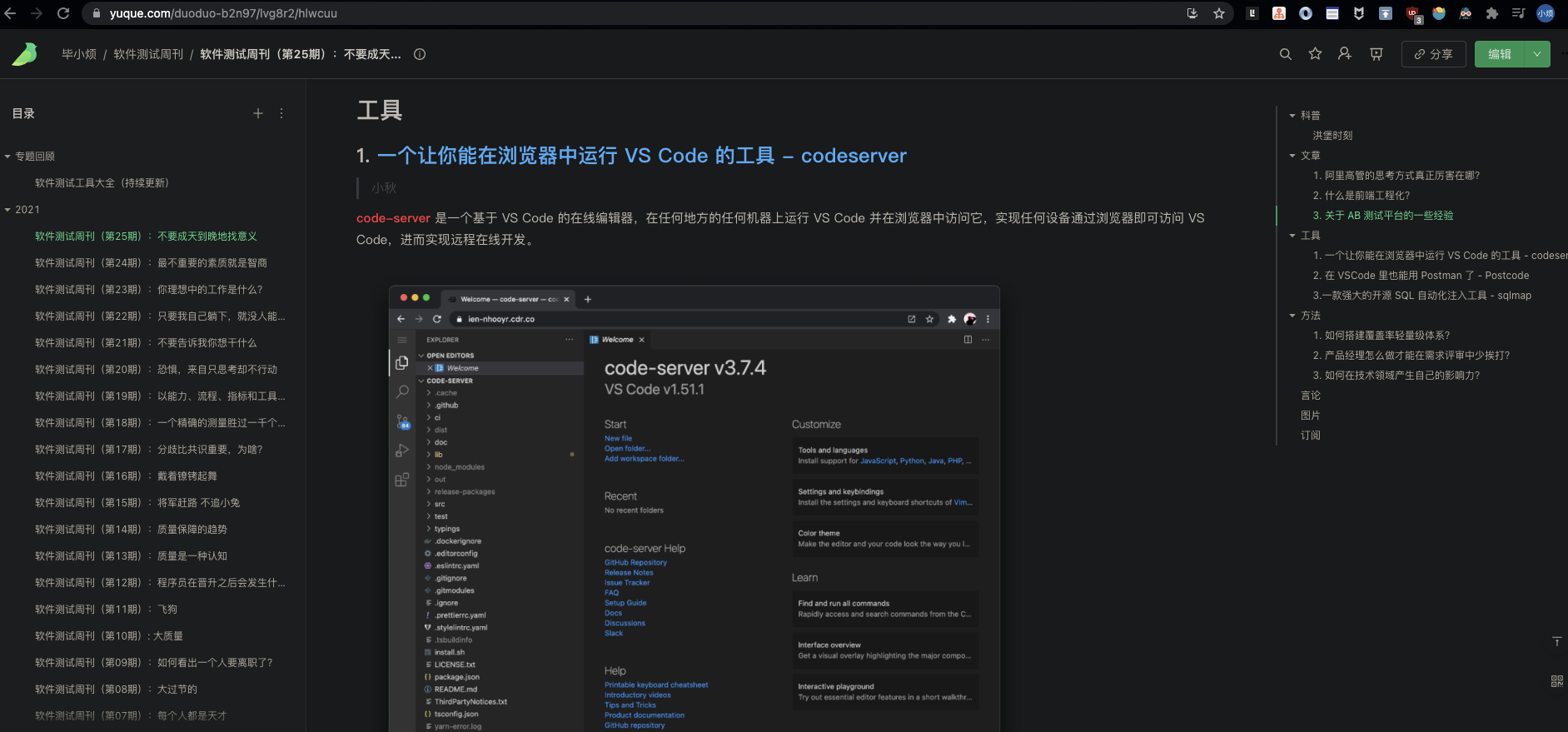This screenshot has height=732, width=1568.
Task: Open 软件测试周刊（第16期）戴着镣铐起舞
Action: (126, 476)
